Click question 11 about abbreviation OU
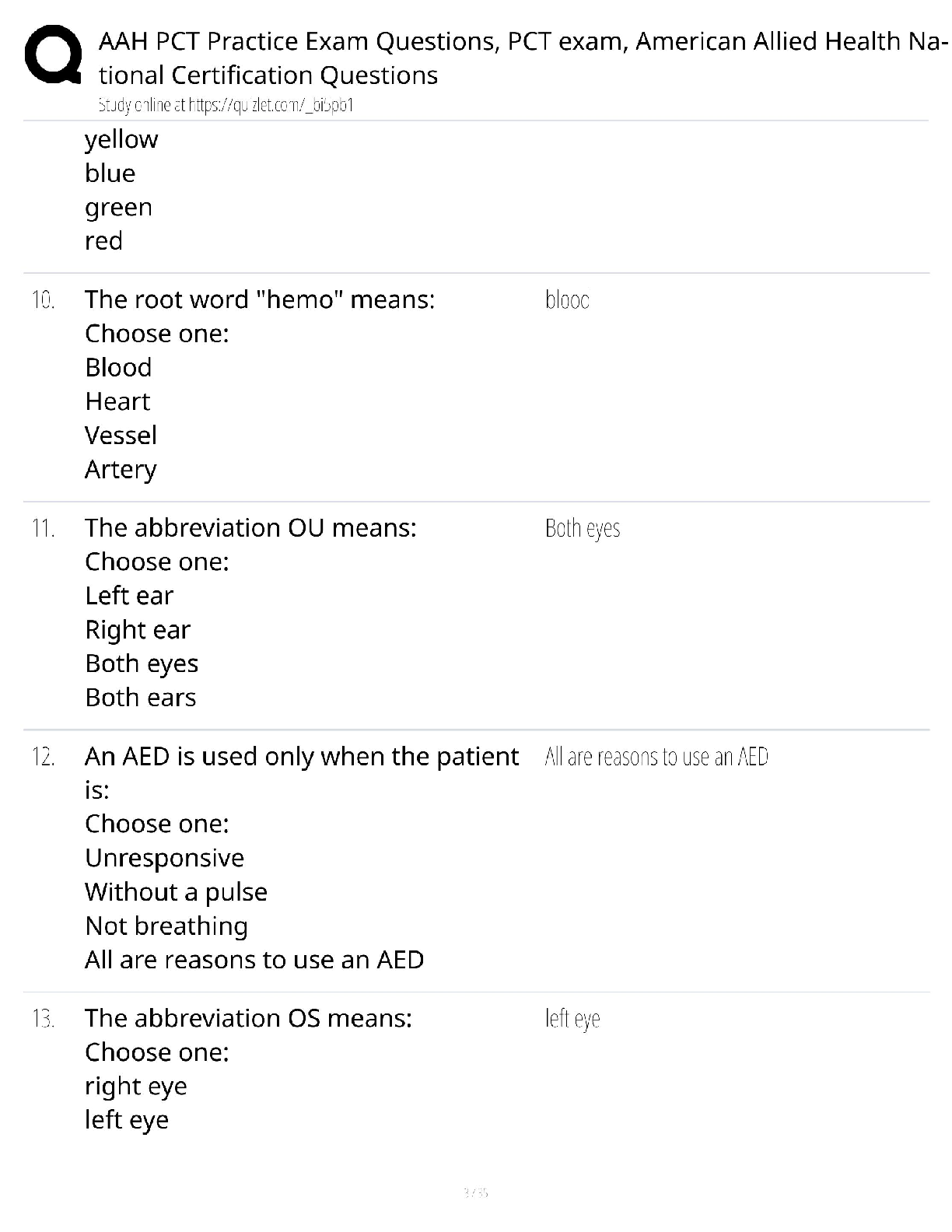Image resolution: width=952 pixels, height=1232 pixels. click(x=250, y=528)
